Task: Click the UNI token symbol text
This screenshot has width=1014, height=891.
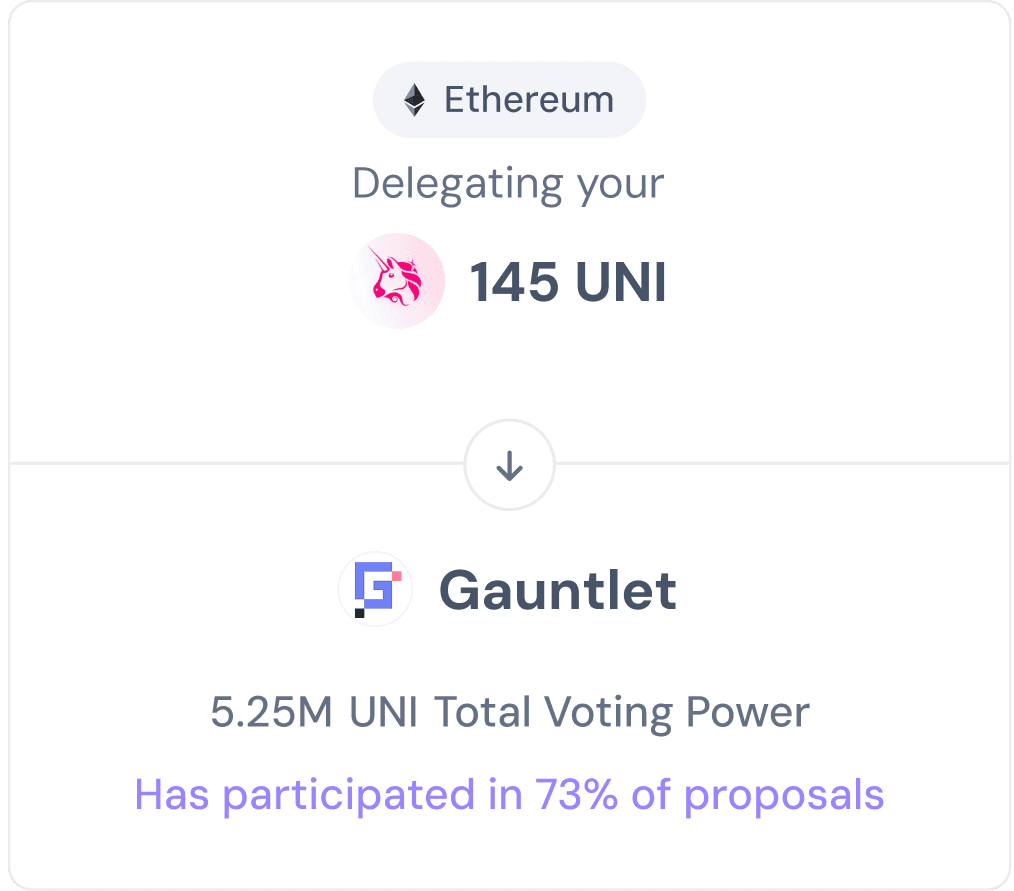Action: coord(621,283)
